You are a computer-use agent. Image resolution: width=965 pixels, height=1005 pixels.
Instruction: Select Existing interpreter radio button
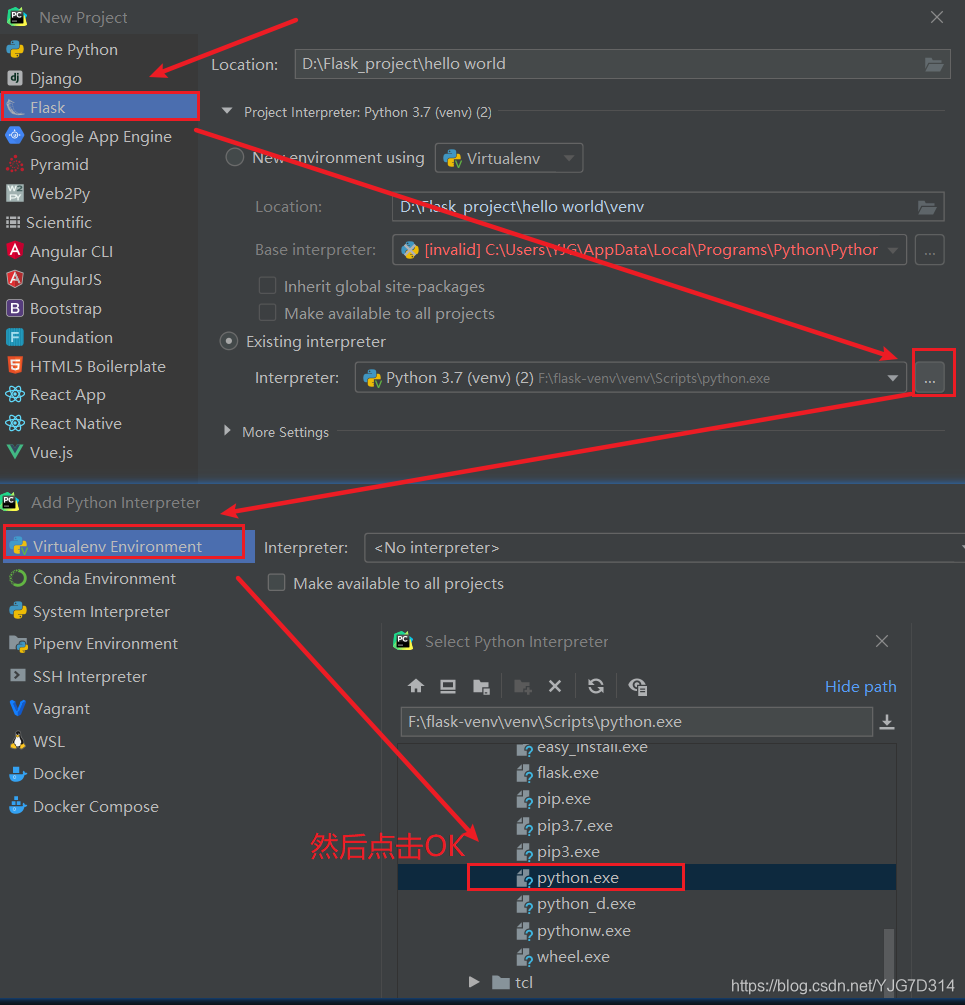point(229,341)
